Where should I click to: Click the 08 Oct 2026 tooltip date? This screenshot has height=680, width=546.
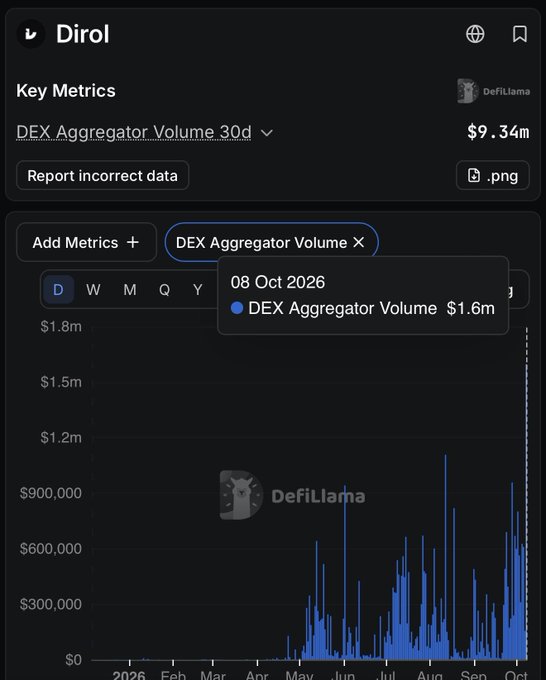278,282
